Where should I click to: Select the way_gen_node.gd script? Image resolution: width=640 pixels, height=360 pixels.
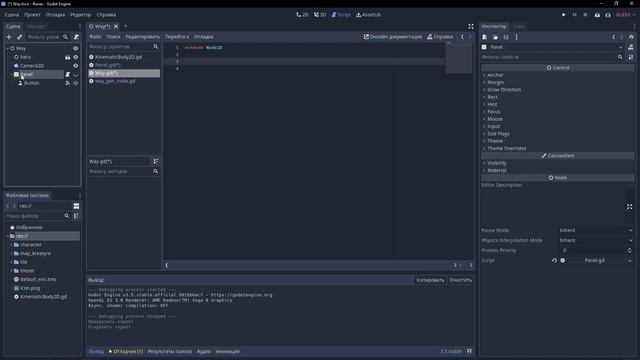pos(124,81)
